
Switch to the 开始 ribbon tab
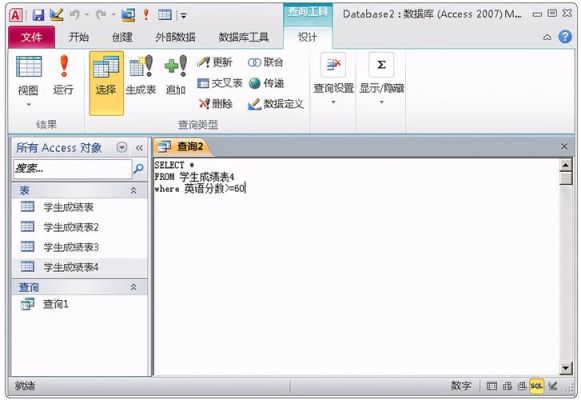click(x=79, y=37)
